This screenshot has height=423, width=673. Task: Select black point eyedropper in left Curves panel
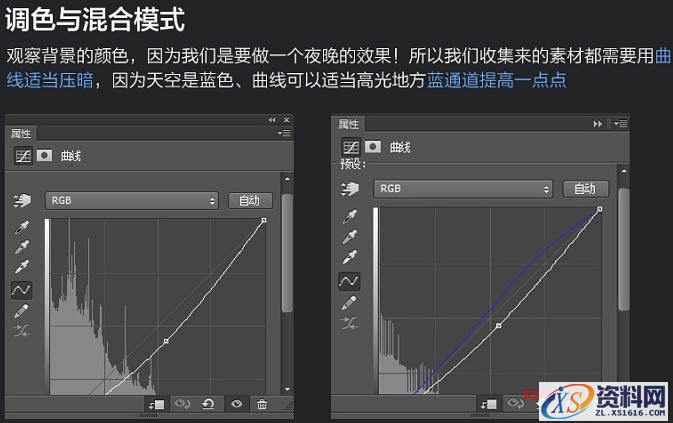coord(22,227)
